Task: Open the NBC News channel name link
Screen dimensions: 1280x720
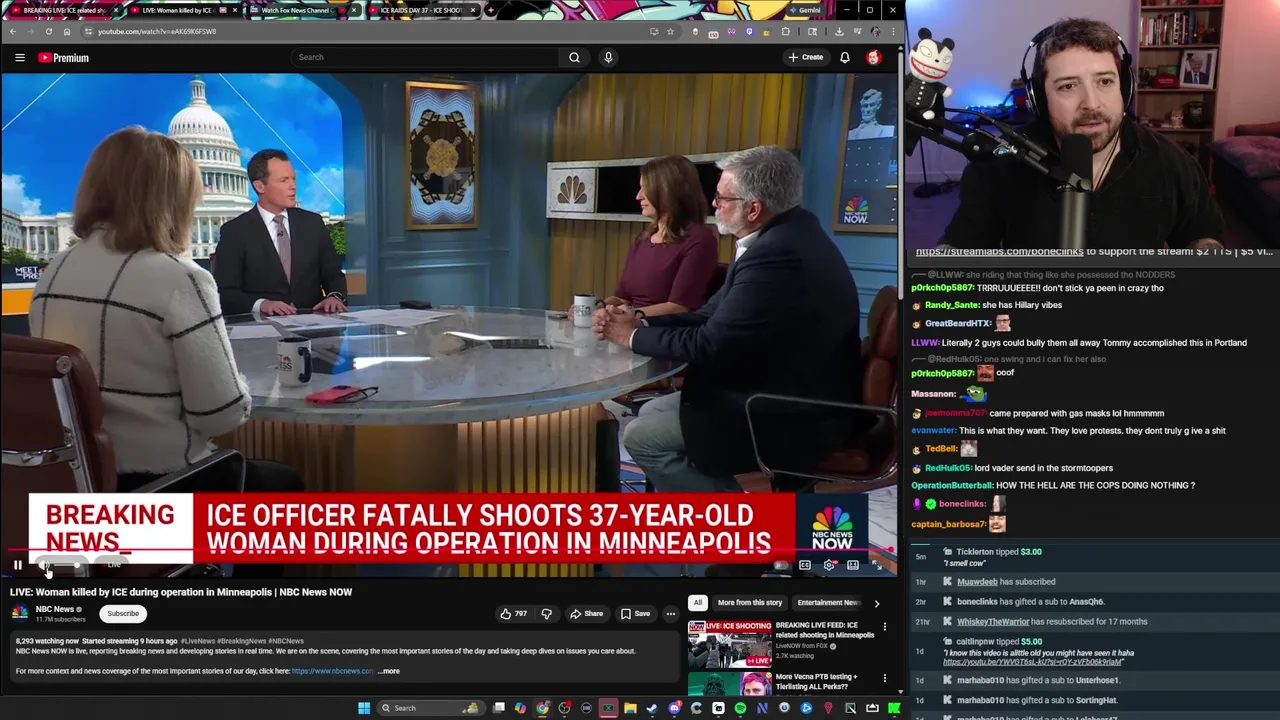Action: coord(55,609)
